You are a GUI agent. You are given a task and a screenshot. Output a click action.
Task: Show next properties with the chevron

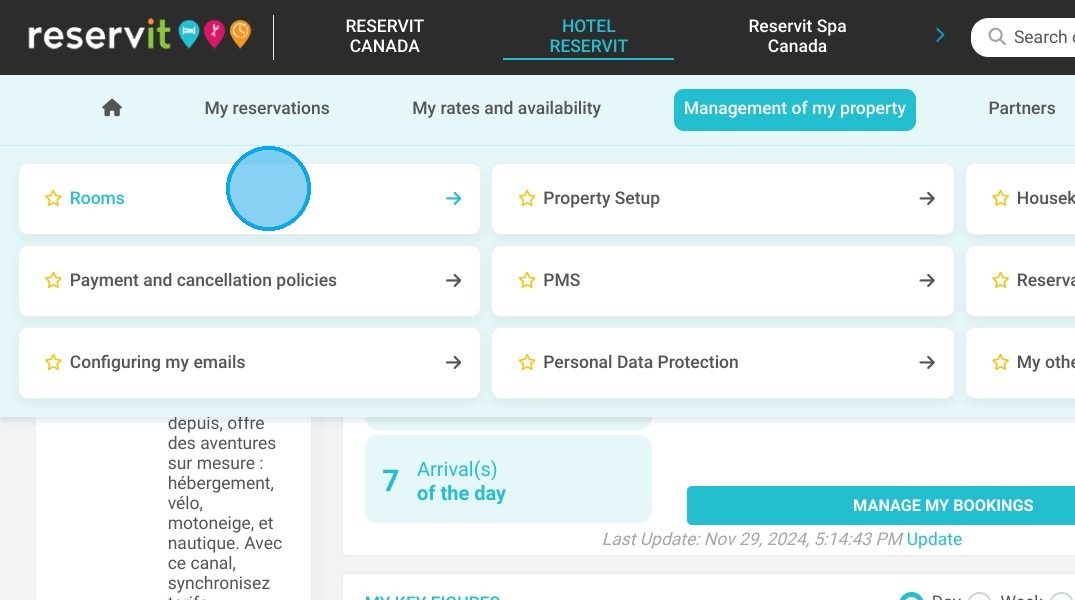pos(940,36)
